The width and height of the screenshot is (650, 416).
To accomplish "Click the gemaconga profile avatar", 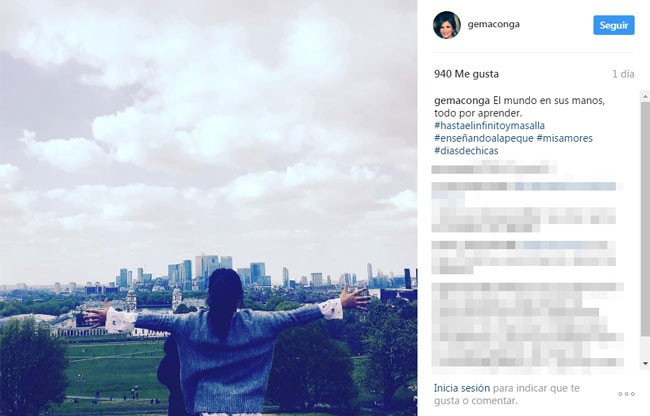I will click(446, 25).
